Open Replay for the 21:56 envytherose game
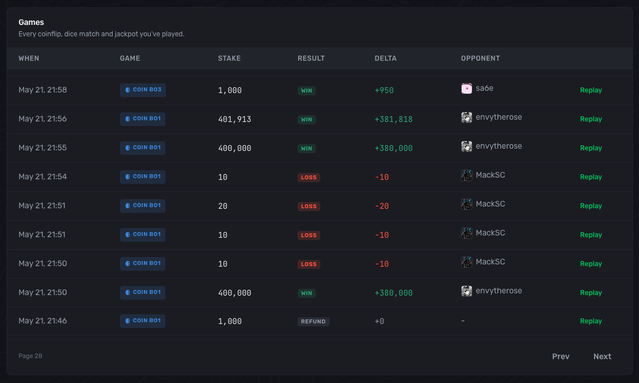Viewport: 639px width, 383px height. [x=591, y=119]
